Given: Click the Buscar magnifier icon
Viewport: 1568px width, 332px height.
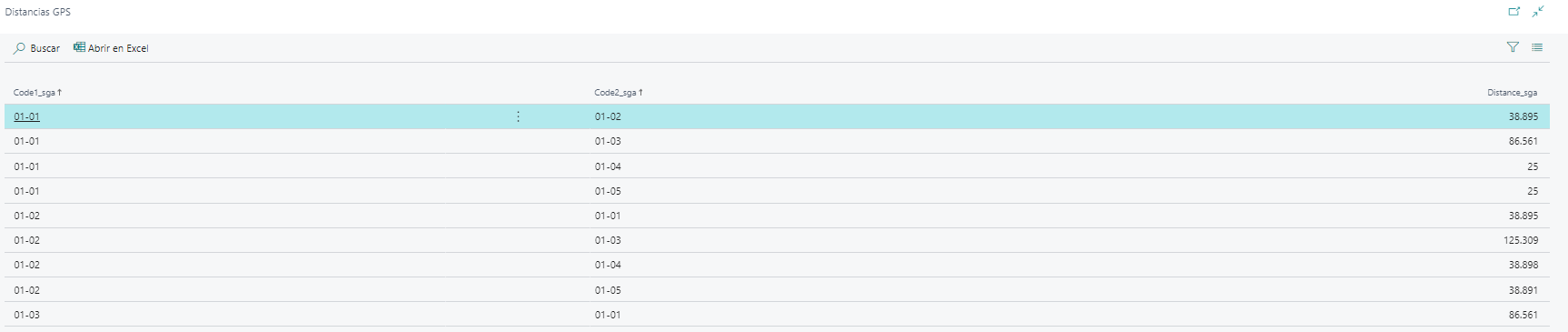Looking at the screenshot, I should pos(19,48).
